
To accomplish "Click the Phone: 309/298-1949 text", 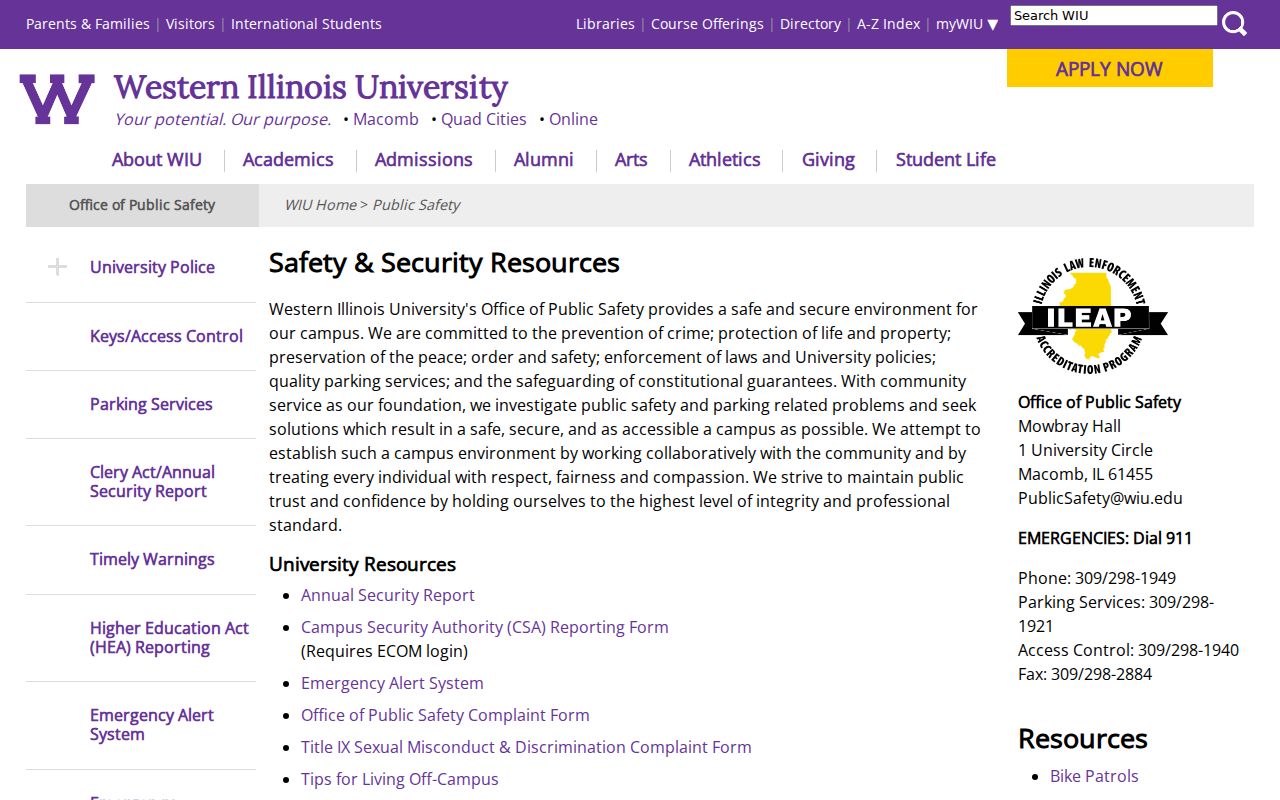I will [x=1097, y=578].
